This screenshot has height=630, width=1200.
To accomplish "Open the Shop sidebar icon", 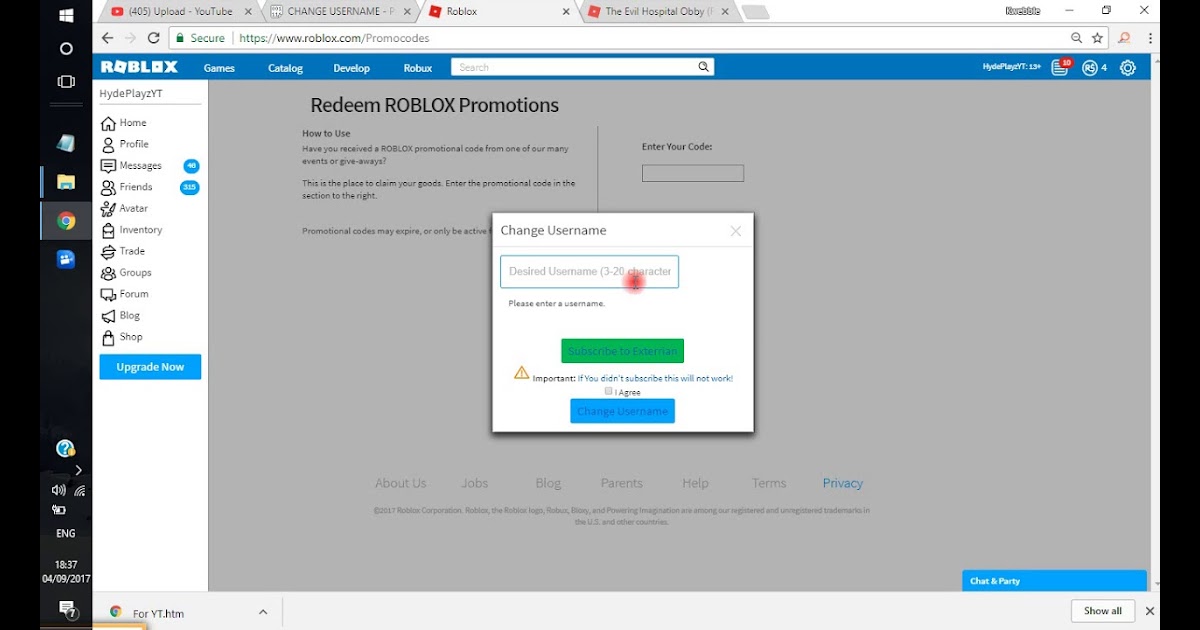I will point(108,337).
